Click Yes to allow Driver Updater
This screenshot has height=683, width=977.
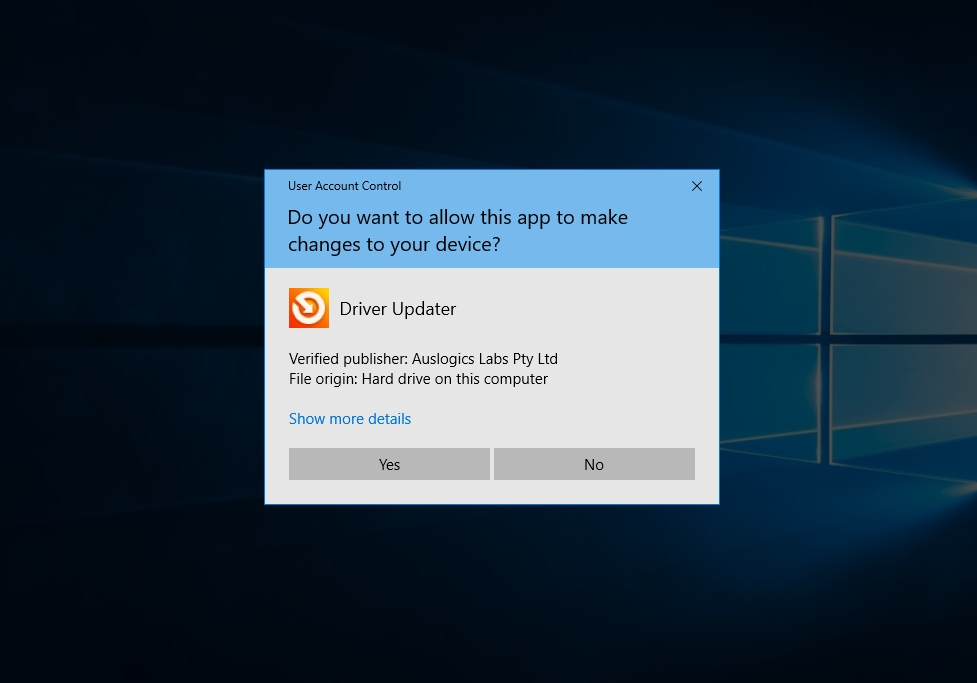[x=389, y=464]
